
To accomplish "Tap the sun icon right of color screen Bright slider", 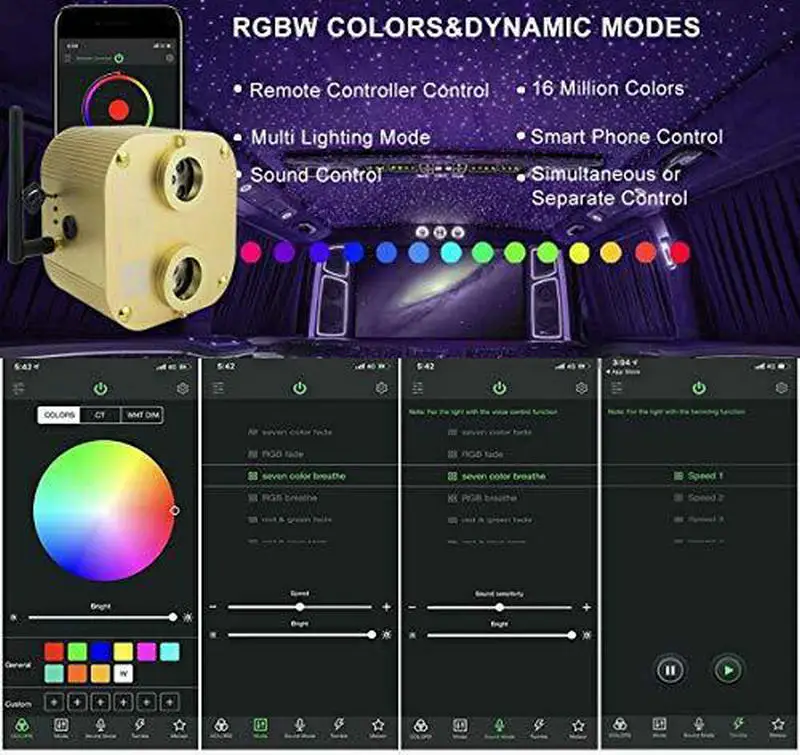I will (188, 618).
